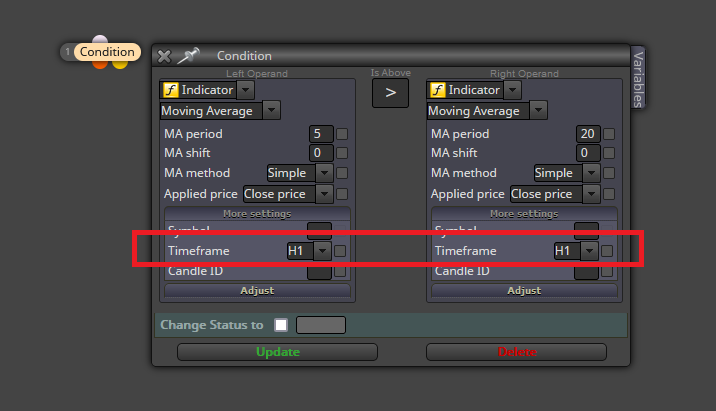The width and height of the screenshot is (716, 411).
Task: Collapse Left Operand More settings section
Action: tap(258, 214)
